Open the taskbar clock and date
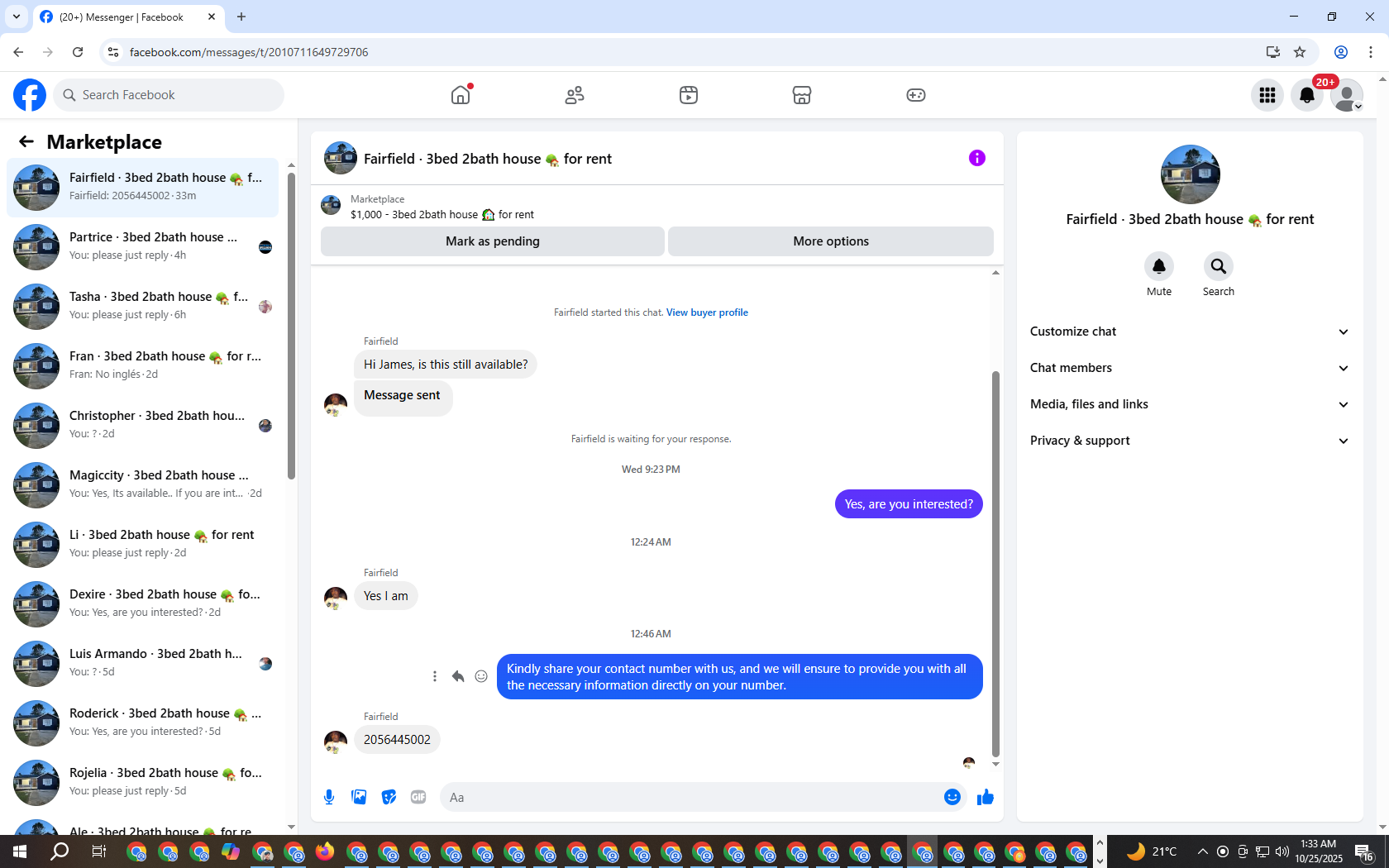The width and height of the screenshot is (1389, 868). click(1319, 851)
